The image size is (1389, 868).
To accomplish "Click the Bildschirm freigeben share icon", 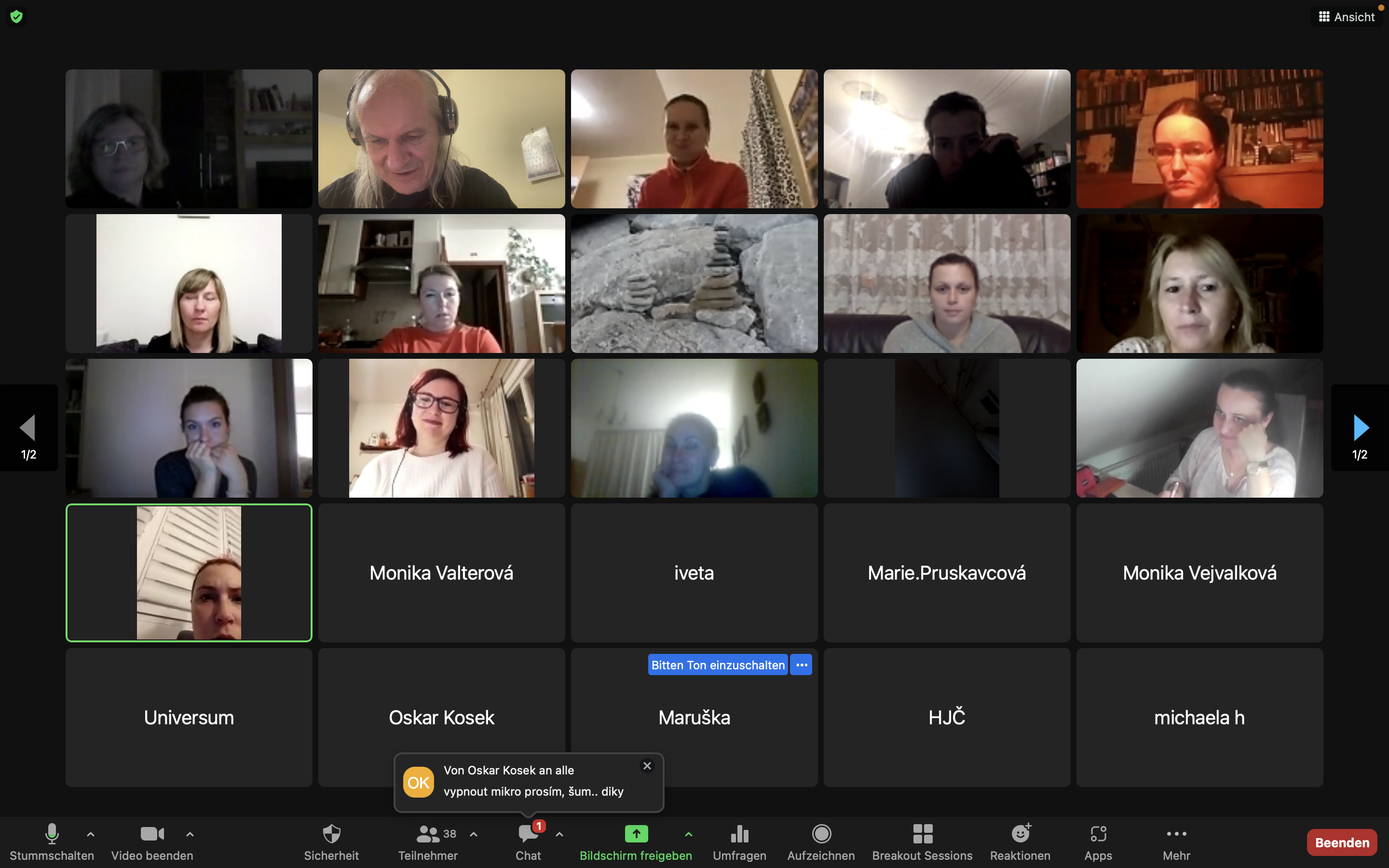I will (x=636, y=834).
